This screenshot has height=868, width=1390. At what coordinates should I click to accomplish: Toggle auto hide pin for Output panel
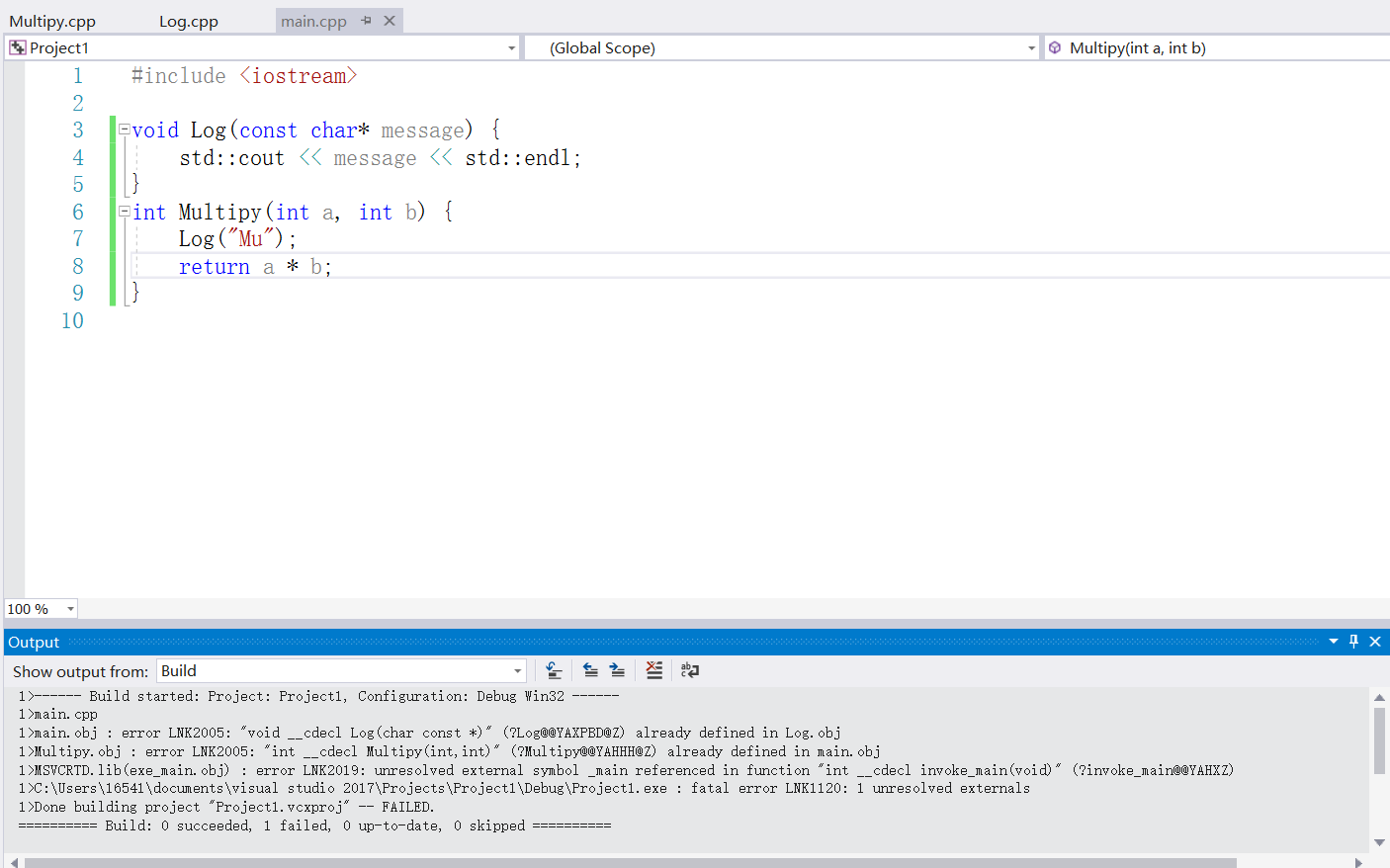(x=1354, y=642)
